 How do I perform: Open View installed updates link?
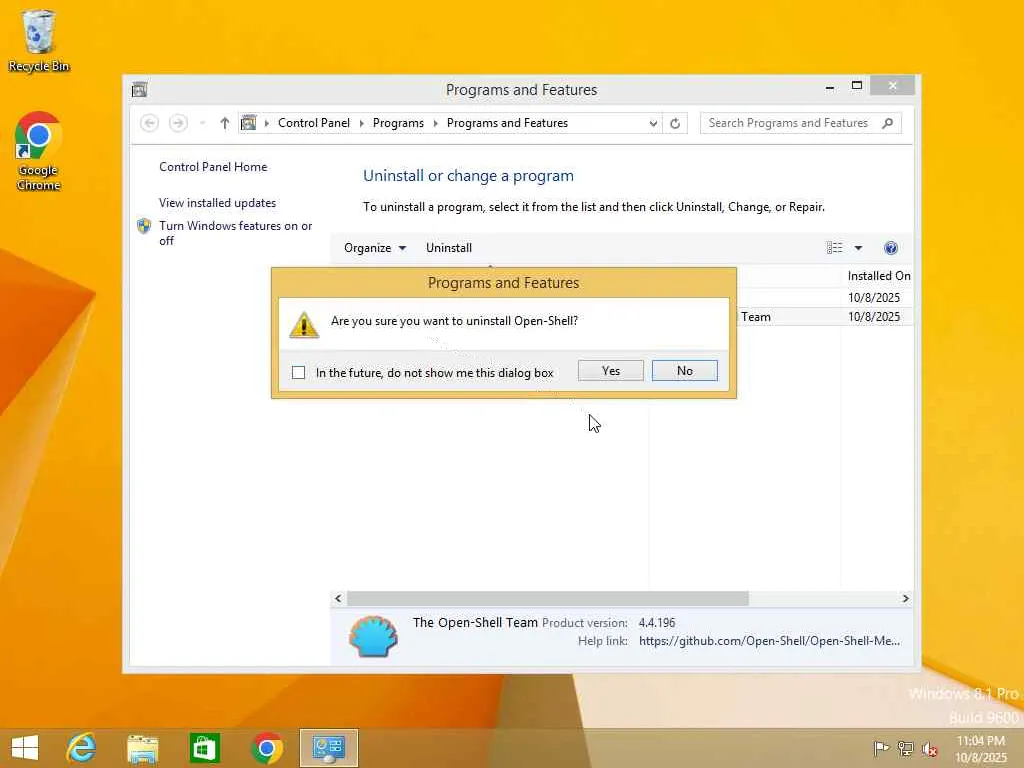217,203
